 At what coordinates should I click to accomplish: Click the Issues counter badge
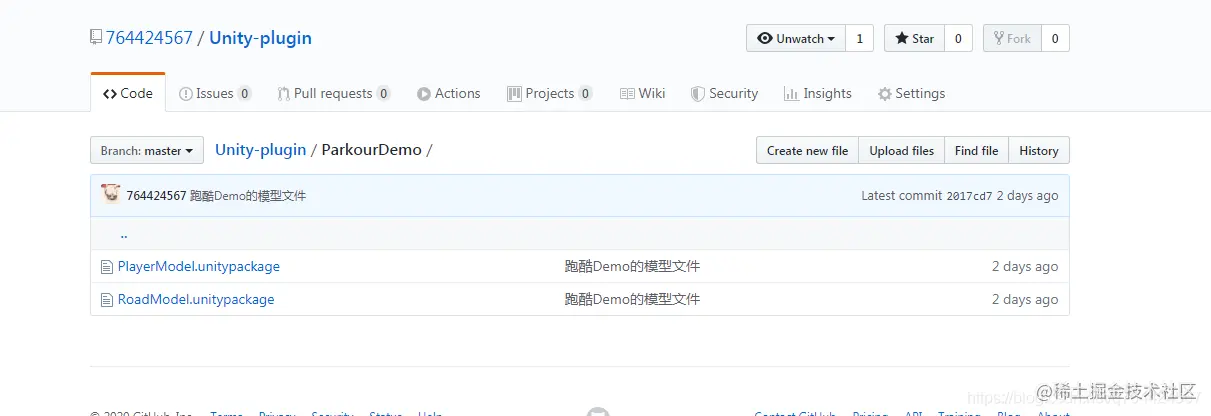pos(245,94)
